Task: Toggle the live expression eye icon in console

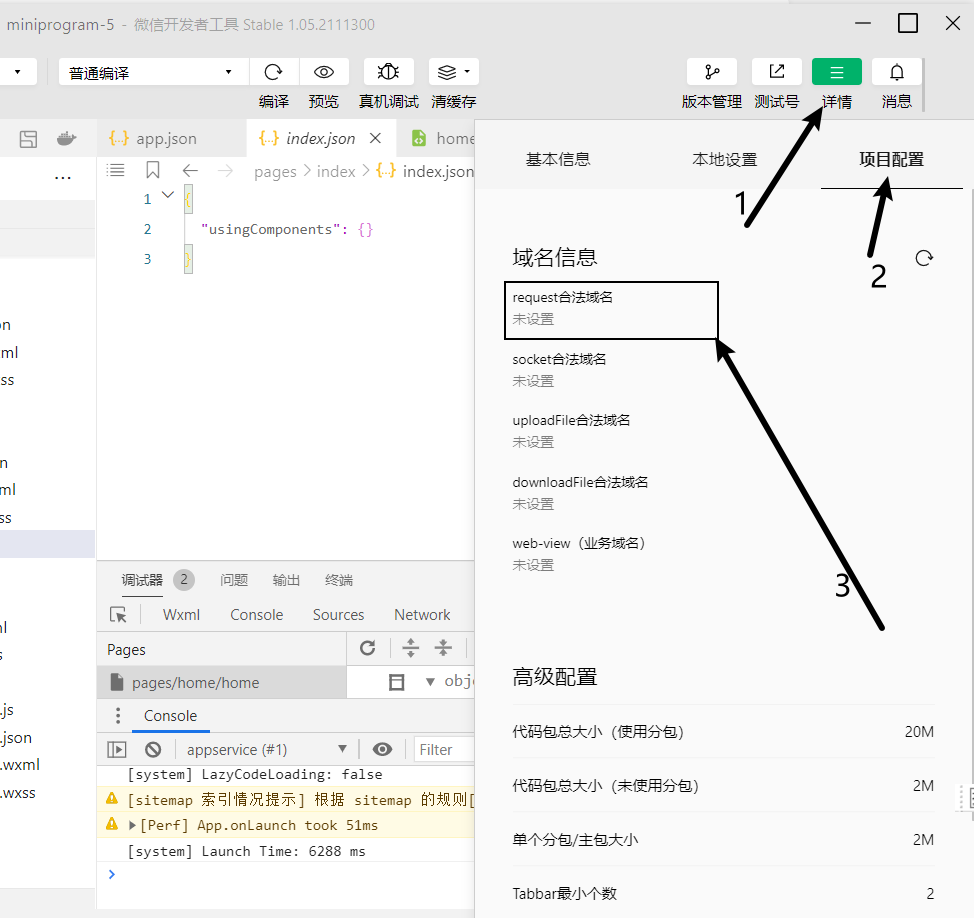Action: click(382, 750)
